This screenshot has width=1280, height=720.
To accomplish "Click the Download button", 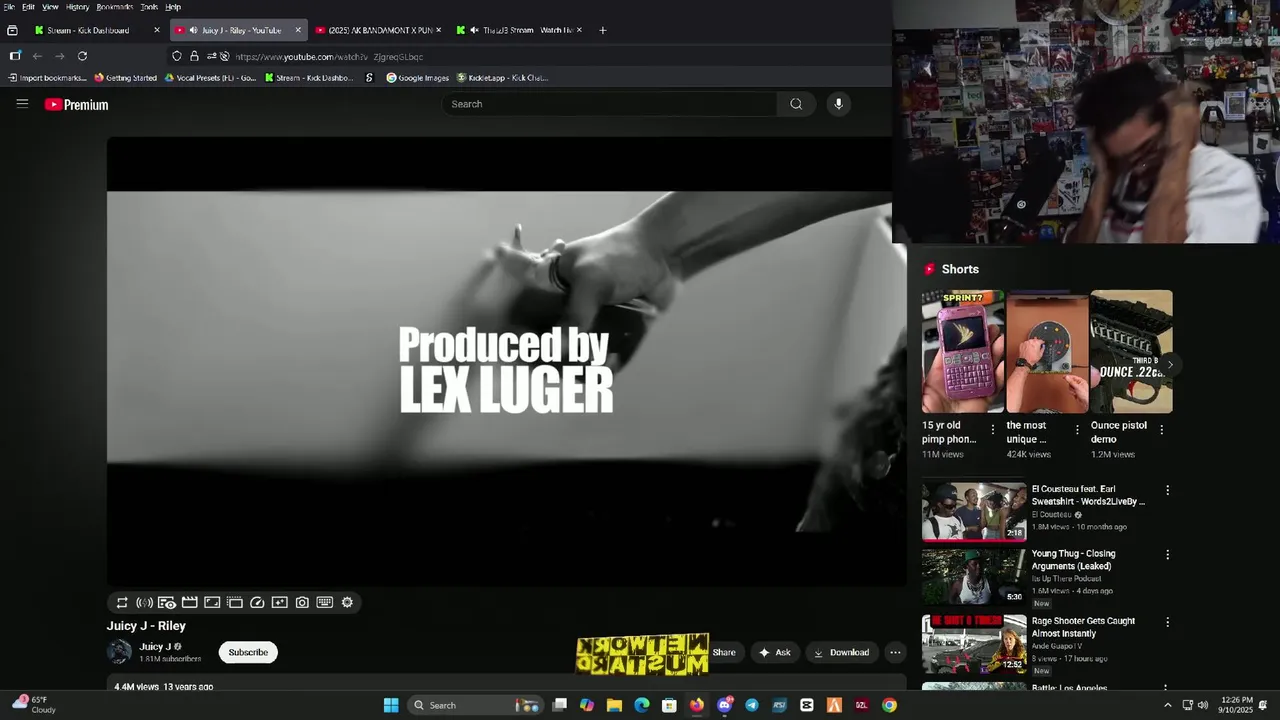I will tap(841, 652).
